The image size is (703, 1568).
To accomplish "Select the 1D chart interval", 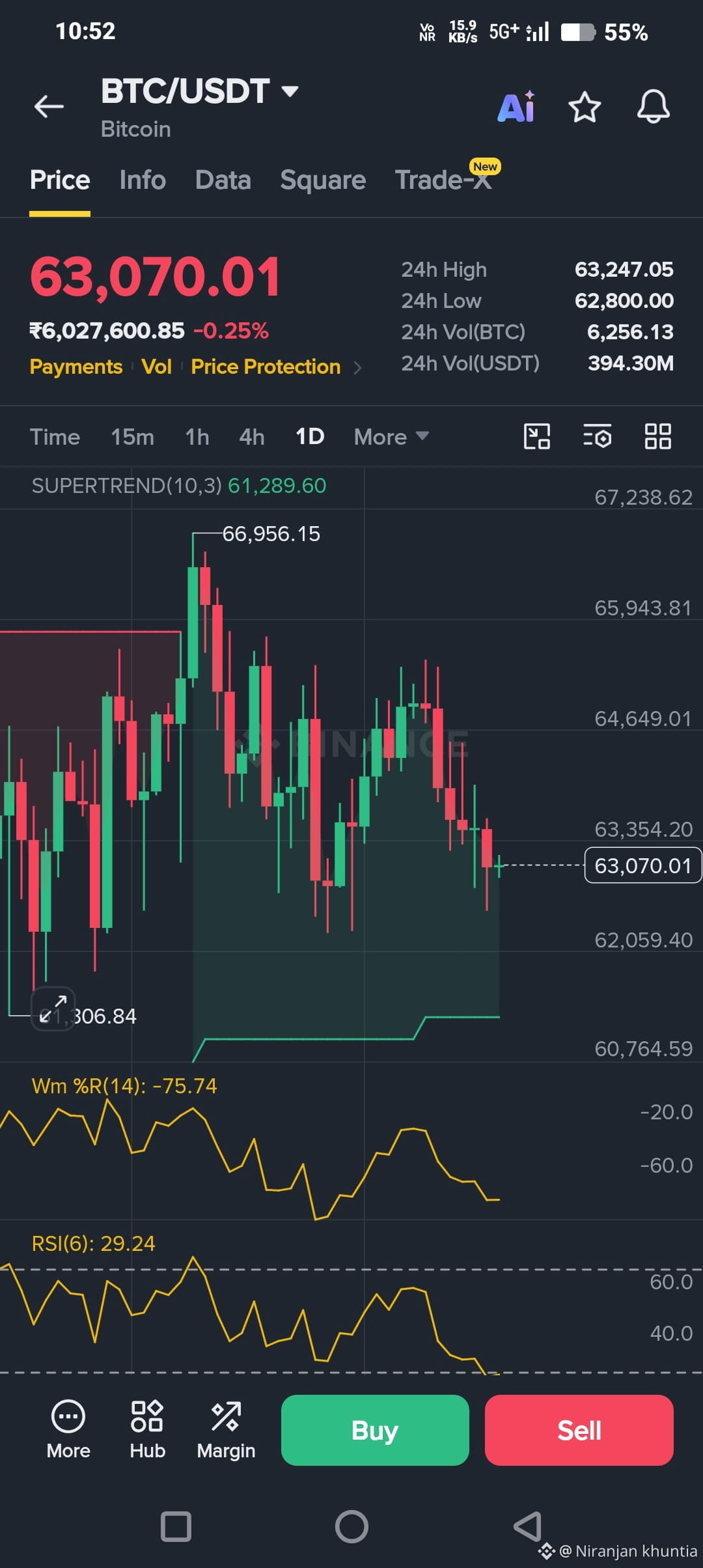I will pyautogui.click(x=310, y=436).
